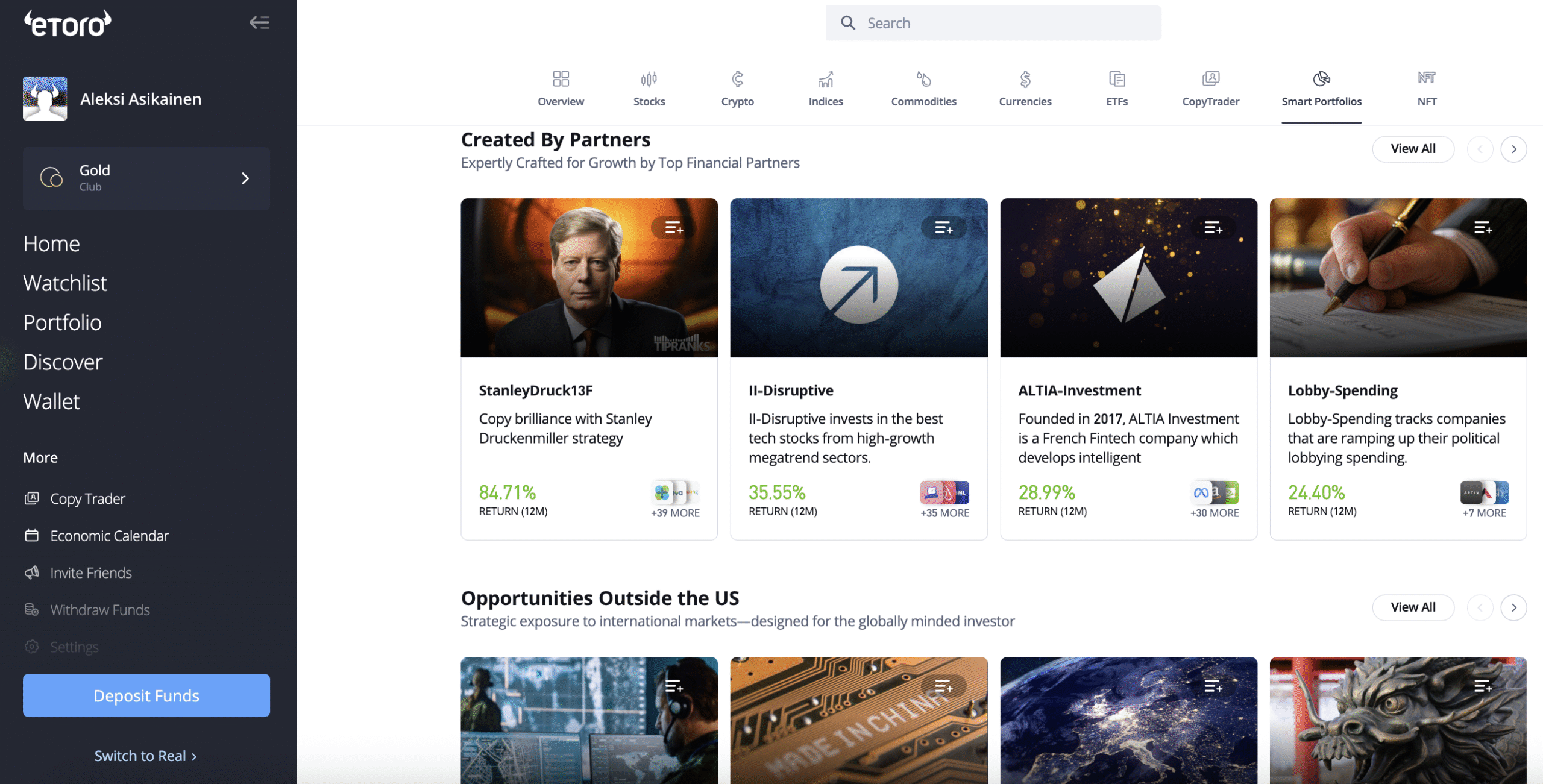This screenshot has height=784, width=1543.
Task: Expand the Gold Club membership panel
Action: click(245, 178)
